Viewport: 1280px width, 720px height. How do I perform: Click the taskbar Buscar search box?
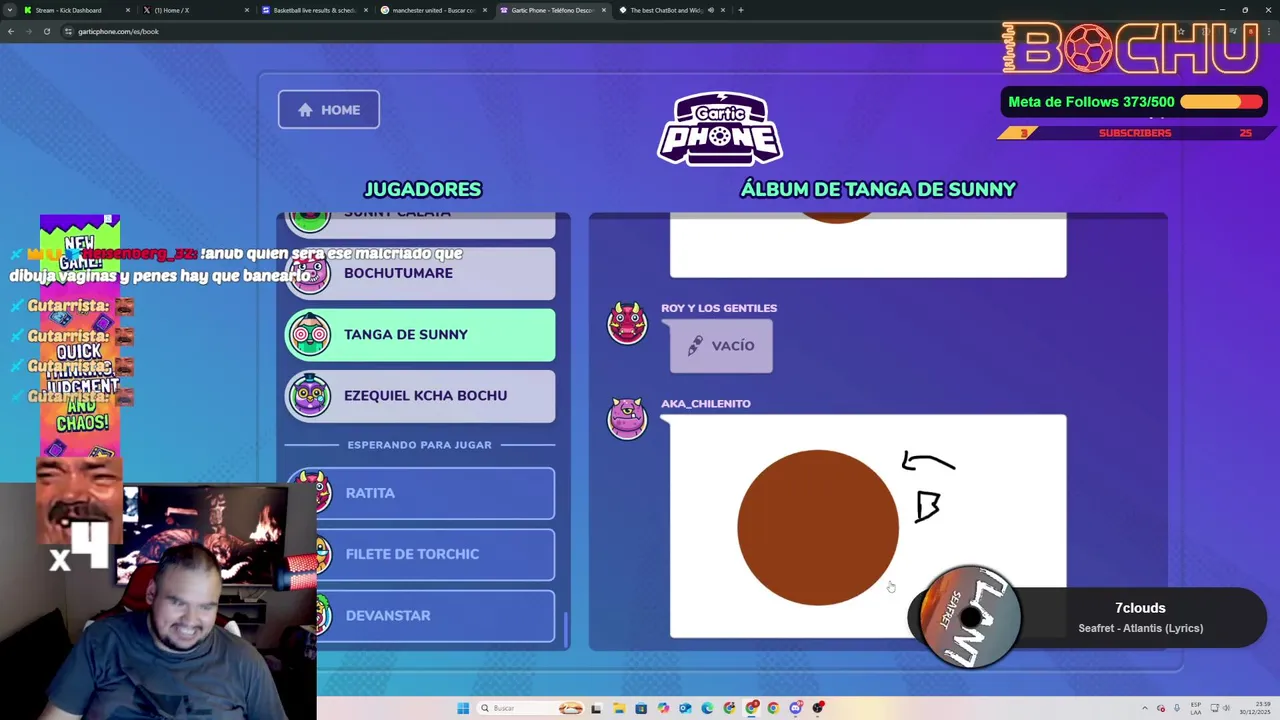point(530,708)
